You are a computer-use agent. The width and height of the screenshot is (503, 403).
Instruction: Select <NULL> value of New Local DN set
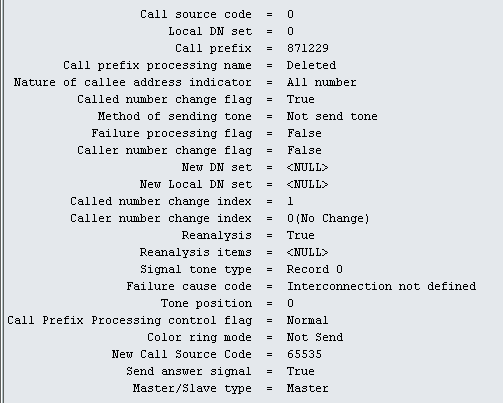click(x=307, y=184)
